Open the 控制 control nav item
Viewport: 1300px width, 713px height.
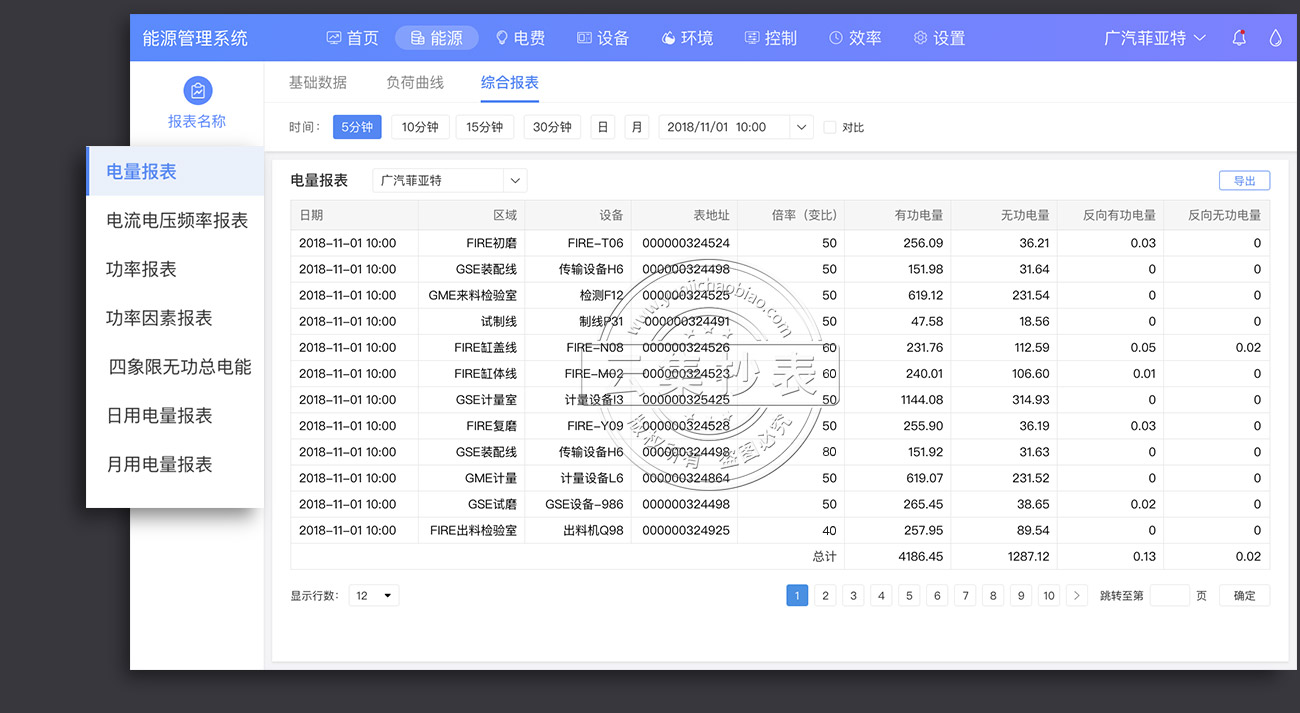(x=771, y=38)
